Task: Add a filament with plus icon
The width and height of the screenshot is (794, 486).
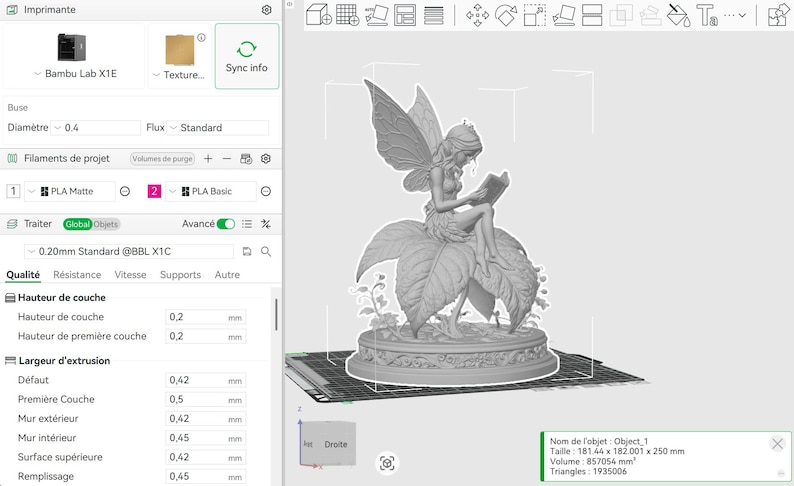Action: [208, 158]
